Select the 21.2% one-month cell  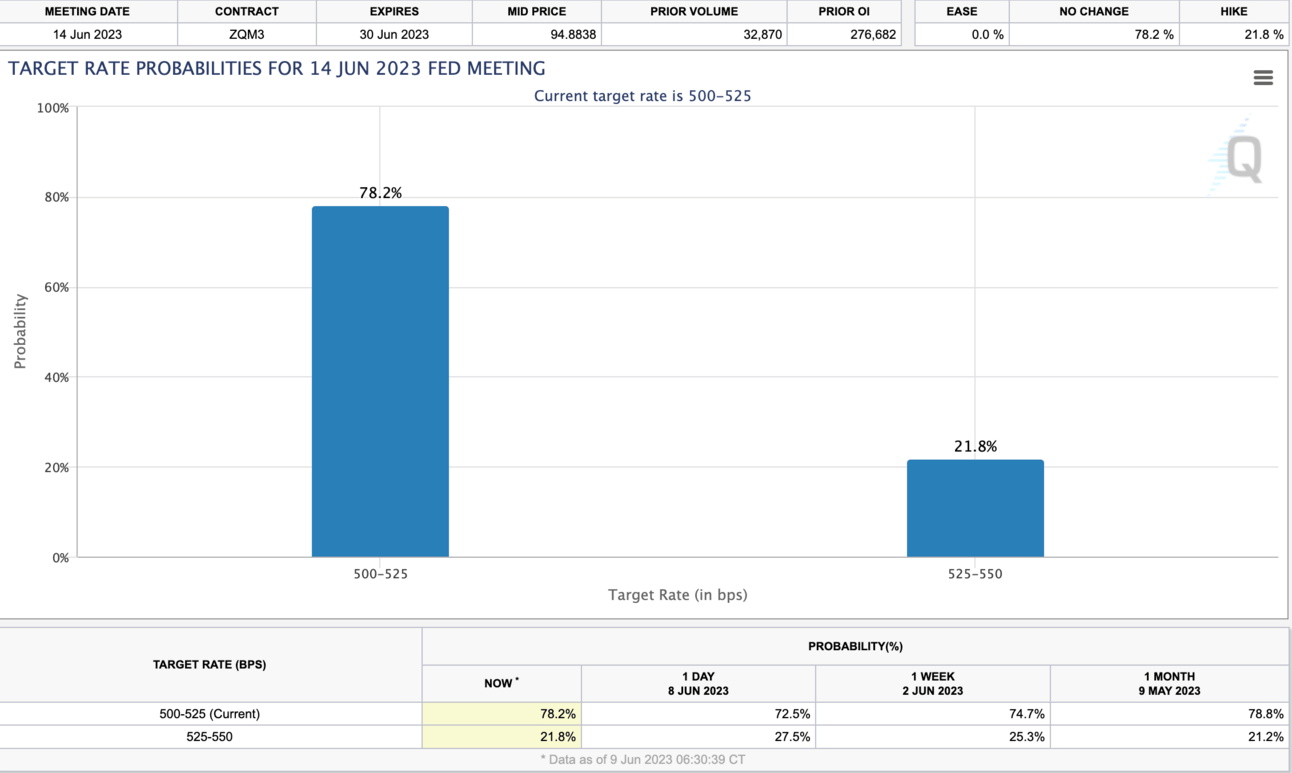pos(1169,737)
